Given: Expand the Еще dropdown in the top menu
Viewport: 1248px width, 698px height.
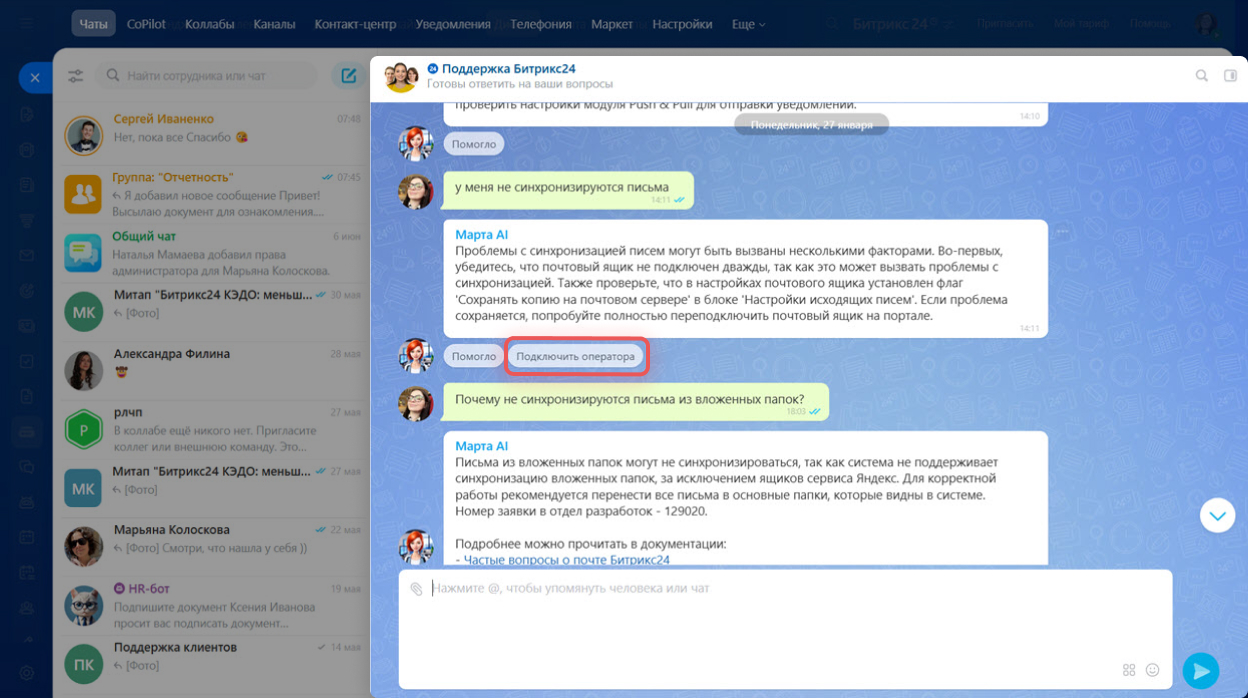Looking at the screenshot, I should coord(748,24).
